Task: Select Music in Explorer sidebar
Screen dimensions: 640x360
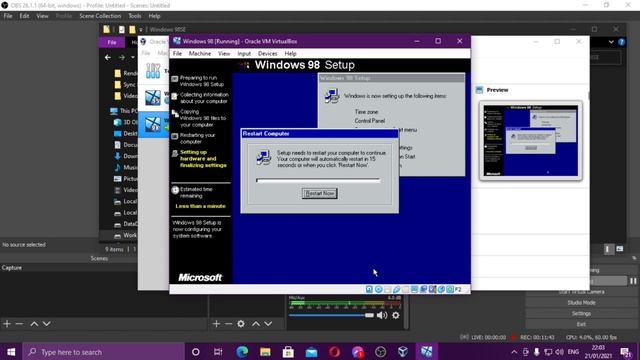Action: [126, 167]
